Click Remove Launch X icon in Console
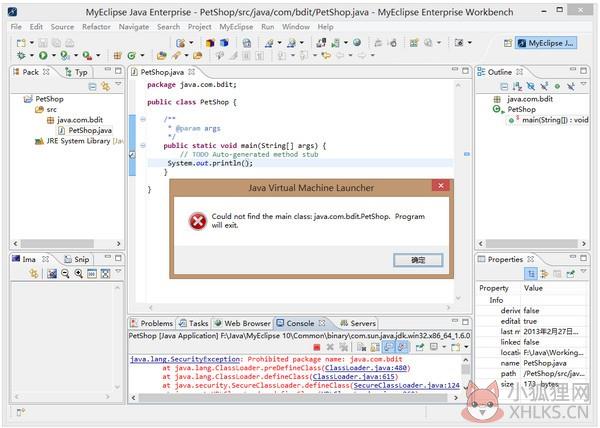Image resolution: width=600 pixels, height=428 pixels. [x=330, y=347]
